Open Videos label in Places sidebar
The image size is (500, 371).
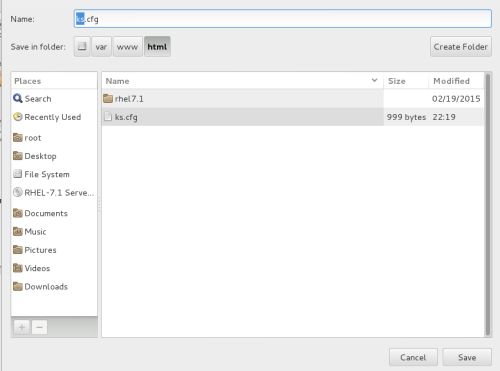click(x=37, y=268)
